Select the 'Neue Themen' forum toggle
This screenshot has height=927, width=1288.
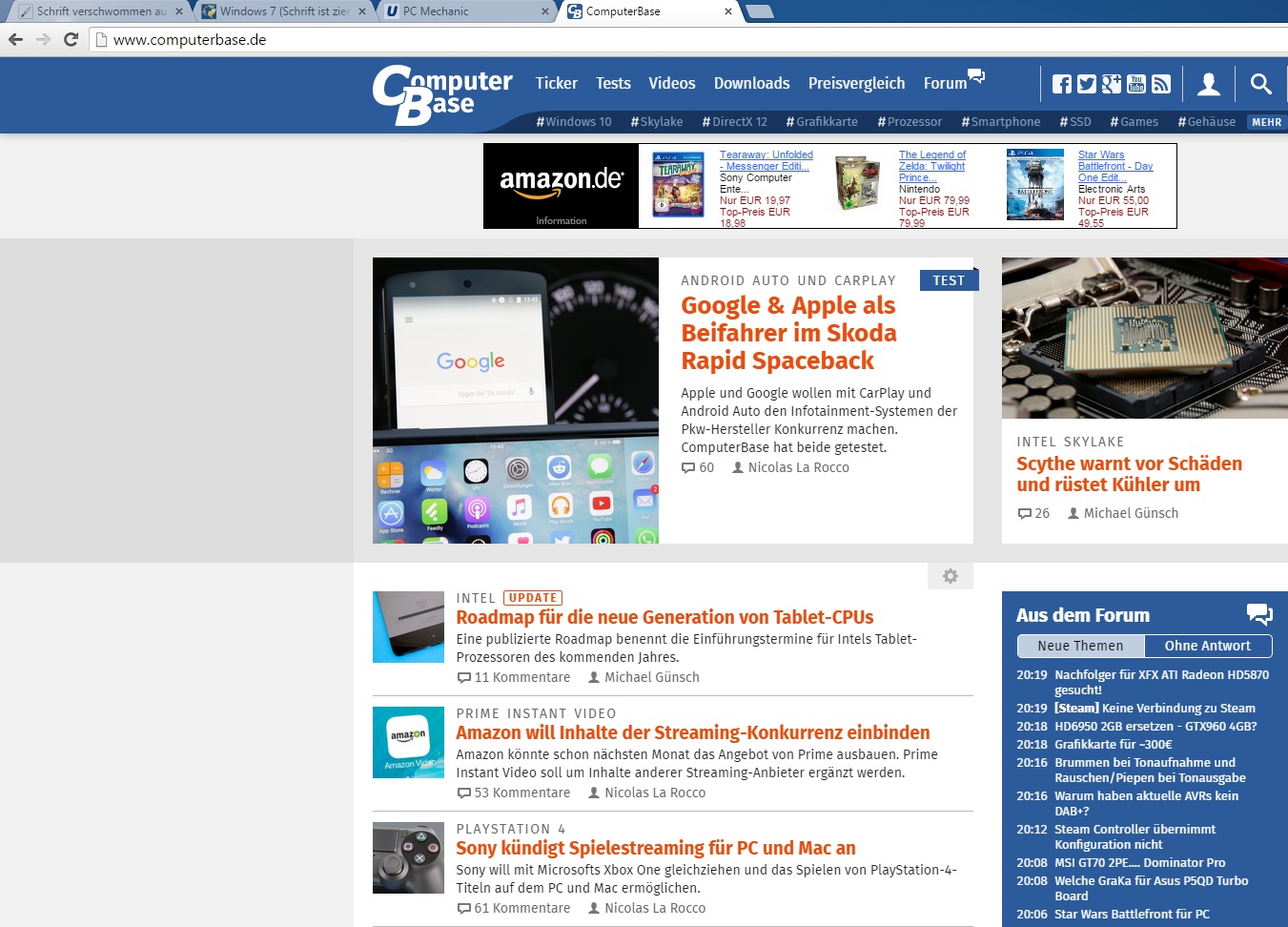[x=1080, y=646]
